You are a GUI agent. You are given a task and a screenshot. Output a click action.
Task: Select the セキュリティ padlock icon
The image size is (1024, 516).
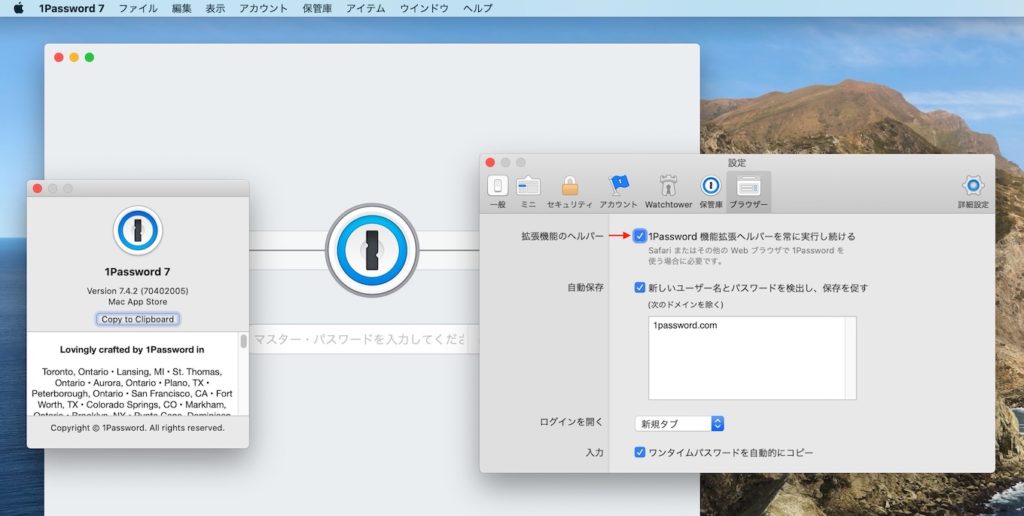coord(569,190)
